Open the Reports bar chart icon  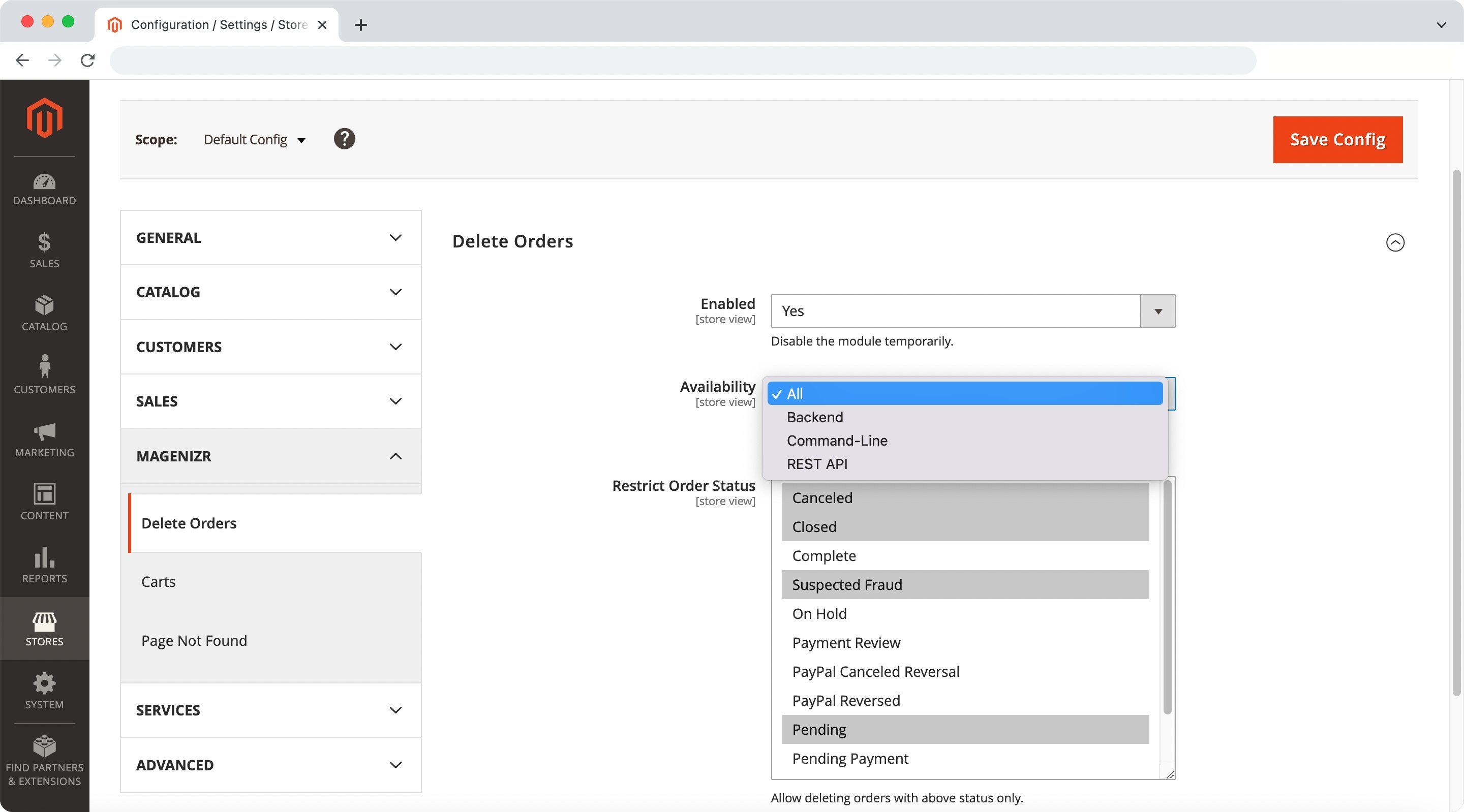44,565
